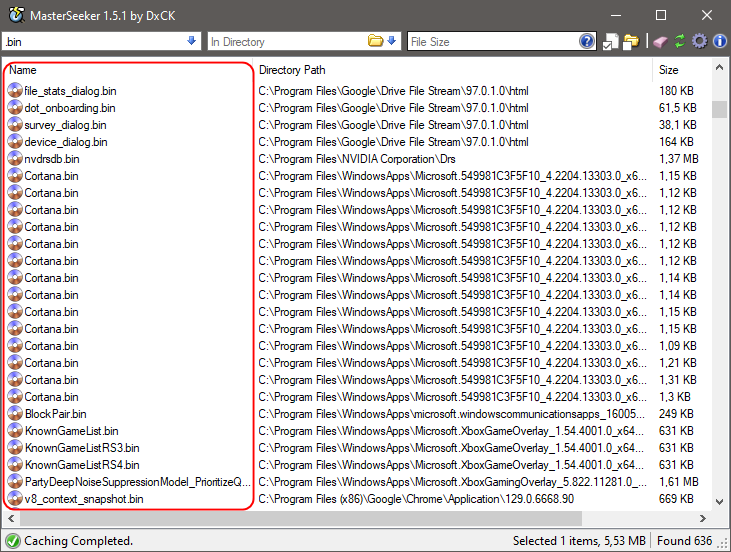Viewport: 731px width, 552px height.
Task: Click the File Size help question-mark icon
Action: (x=587, y=41)
